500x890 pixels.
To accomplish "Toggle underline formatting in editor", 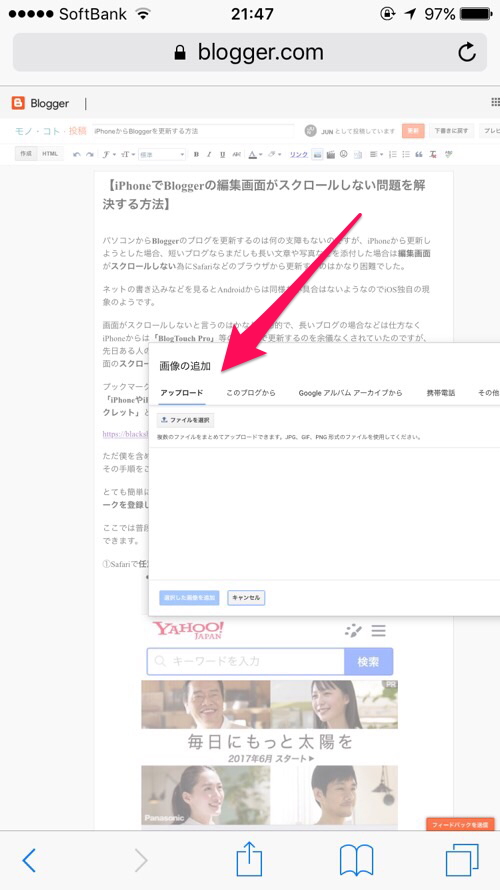I will (x=222, y=154).
